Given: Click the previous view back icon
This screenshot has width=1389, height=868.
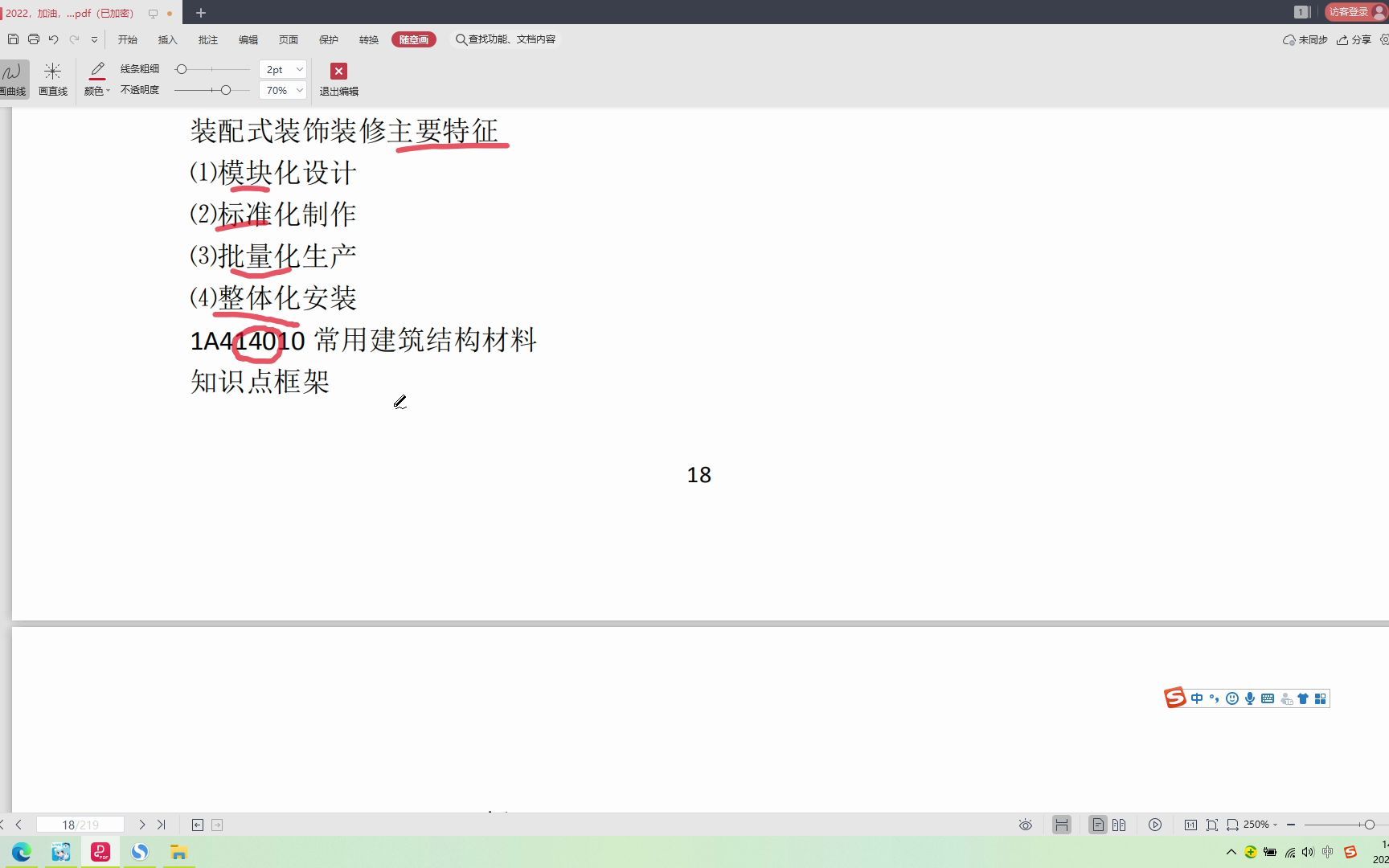Looking at the screenshot, I should tap(198, 825).
